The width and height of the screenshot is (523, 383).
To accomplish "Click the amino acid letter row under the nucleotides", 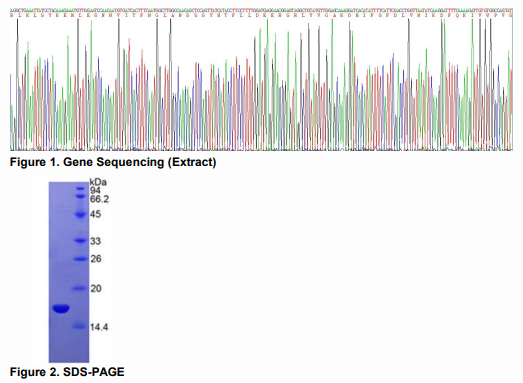I will (x=261, y=15).
